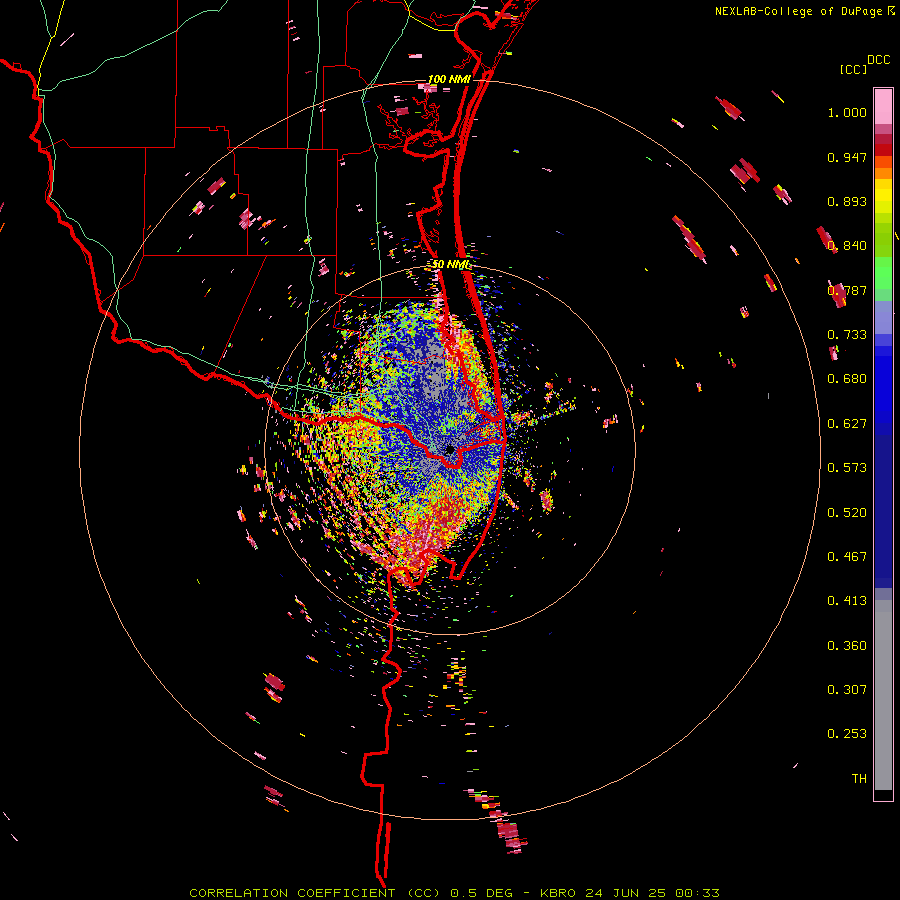Click the 0.360 color scale value
Screen dimensions: 900x900
click(847, 646)
